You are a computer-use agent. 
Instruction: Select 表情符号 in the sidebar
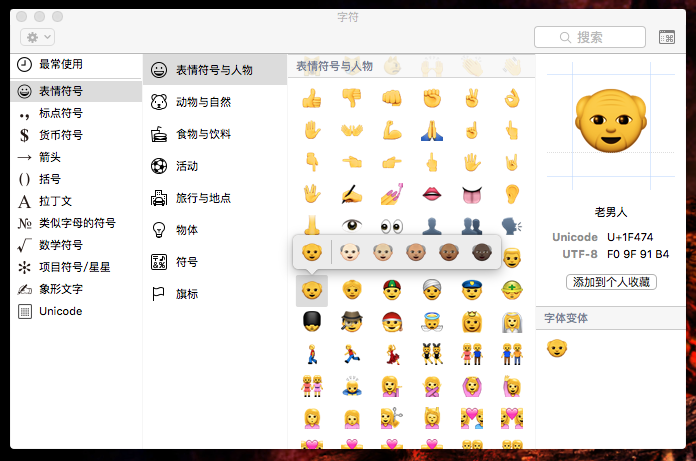tap(75, 91)
